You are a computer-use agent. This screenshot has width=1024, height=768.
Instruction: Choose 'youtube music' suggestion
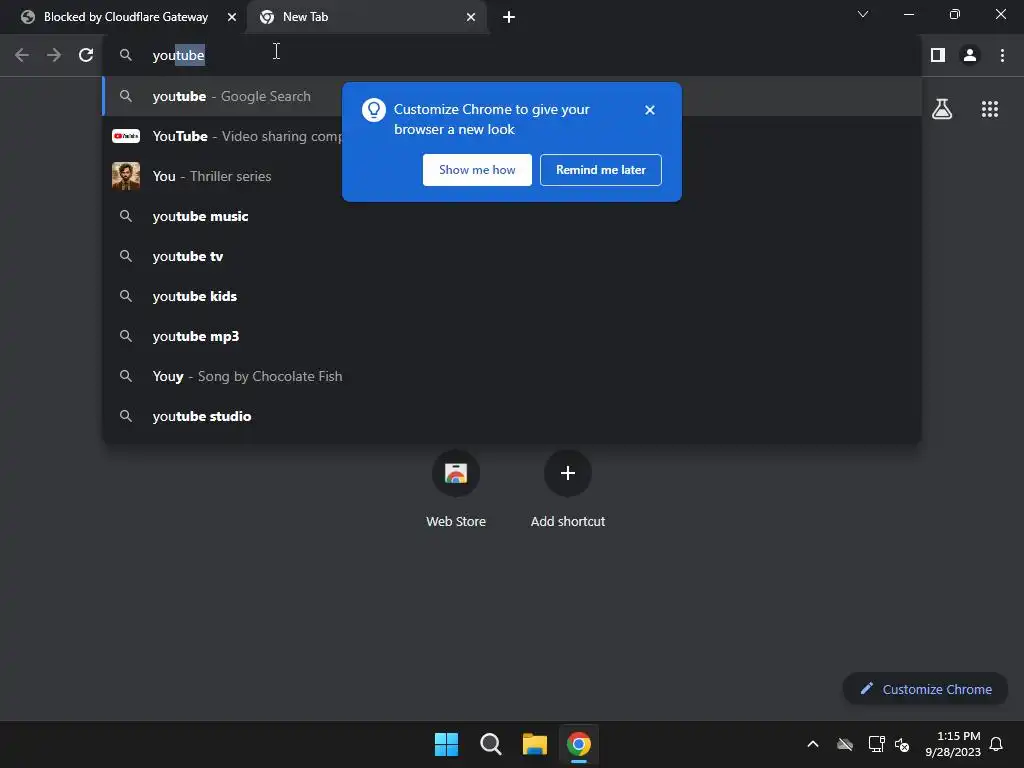click(x=512, y=216)
